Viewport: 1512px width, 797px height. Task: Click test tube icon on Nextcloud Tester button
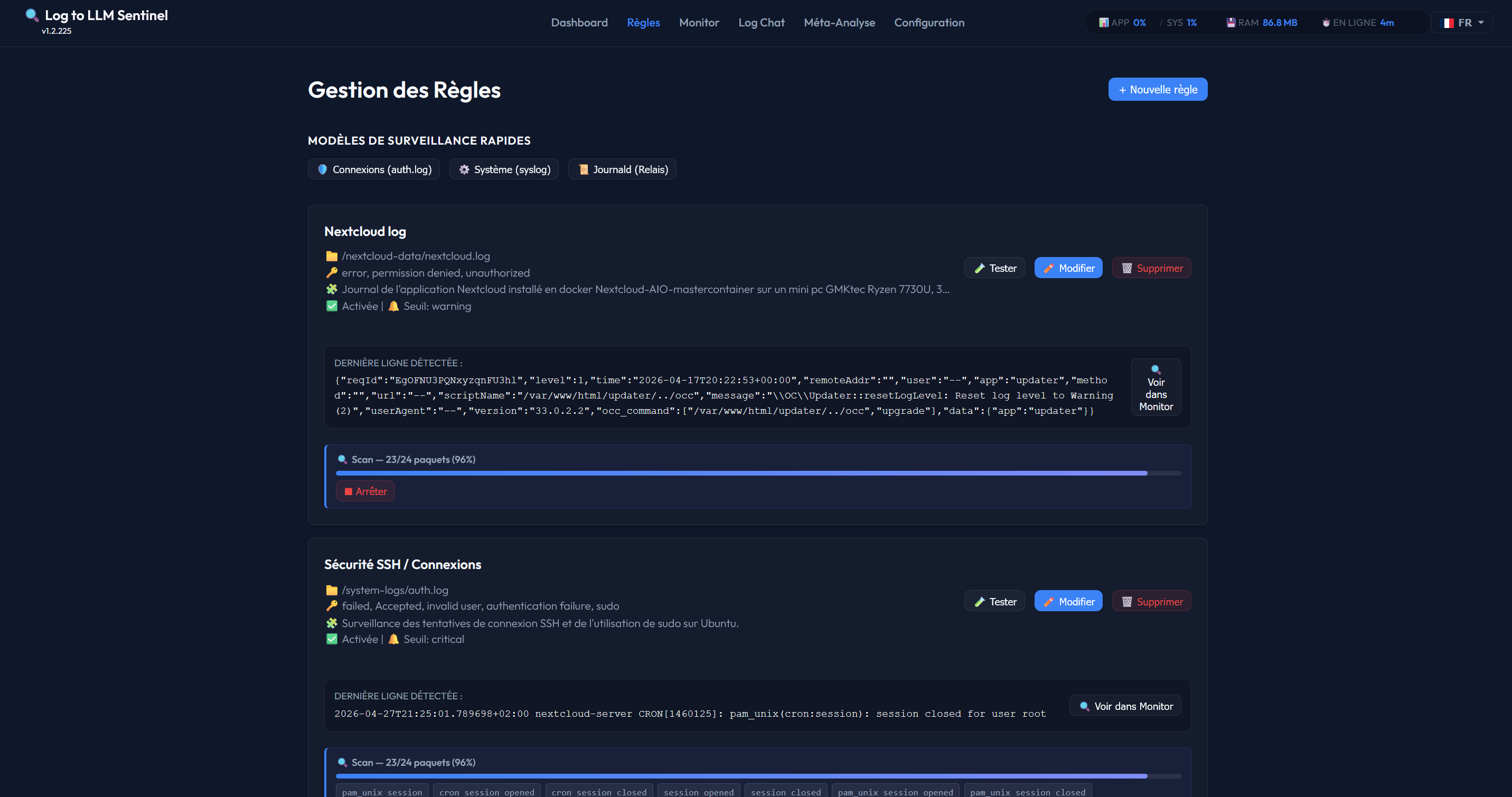pyautogui.click(x=979, y=268)
